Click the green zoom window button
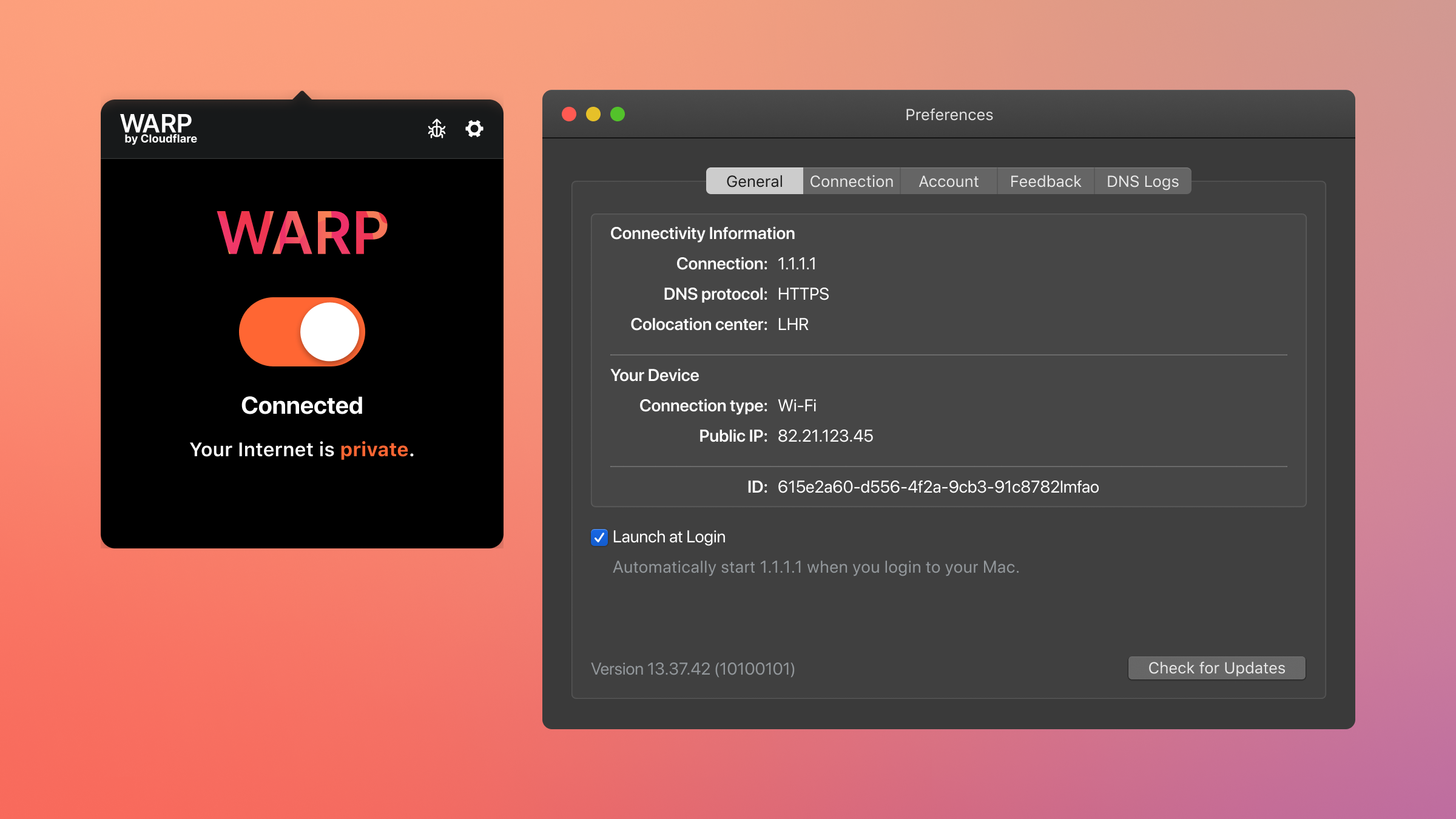 click(x=618, y=114)
